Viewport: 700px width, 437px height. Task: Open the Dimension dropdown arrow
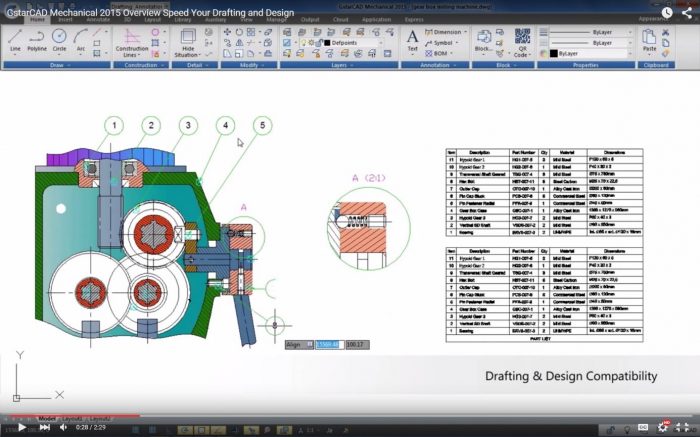pyautogui.click(x=465, y=32)
